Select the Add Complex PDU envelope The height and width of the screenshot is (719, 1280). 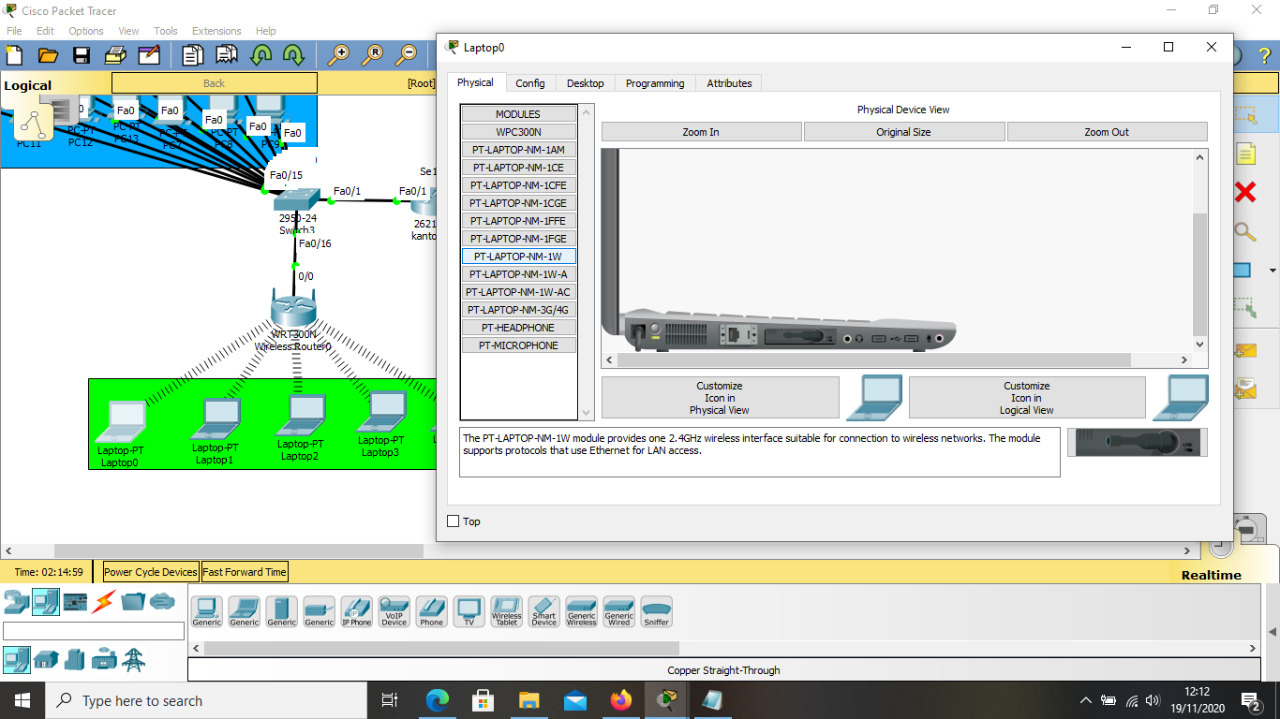click(1245, 389)
